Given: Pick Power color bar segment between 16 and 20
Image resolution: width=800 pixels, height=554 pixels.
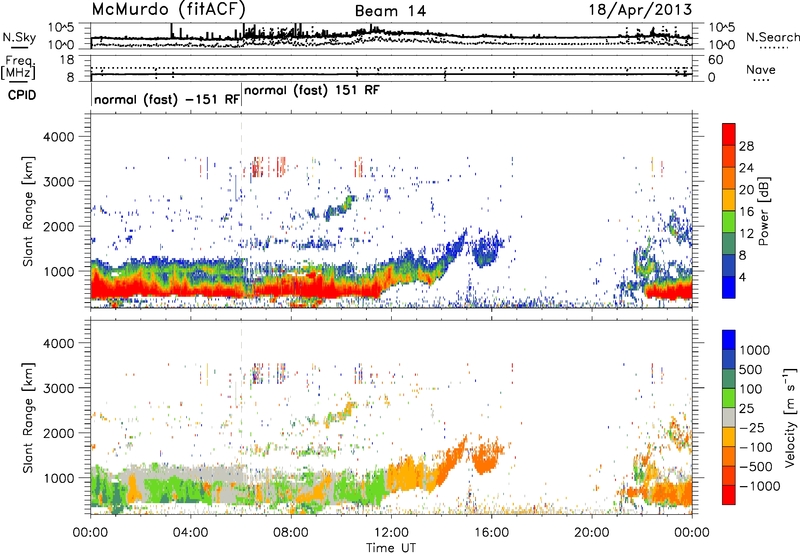Looking at the screenshot, I should pos(729,200).
